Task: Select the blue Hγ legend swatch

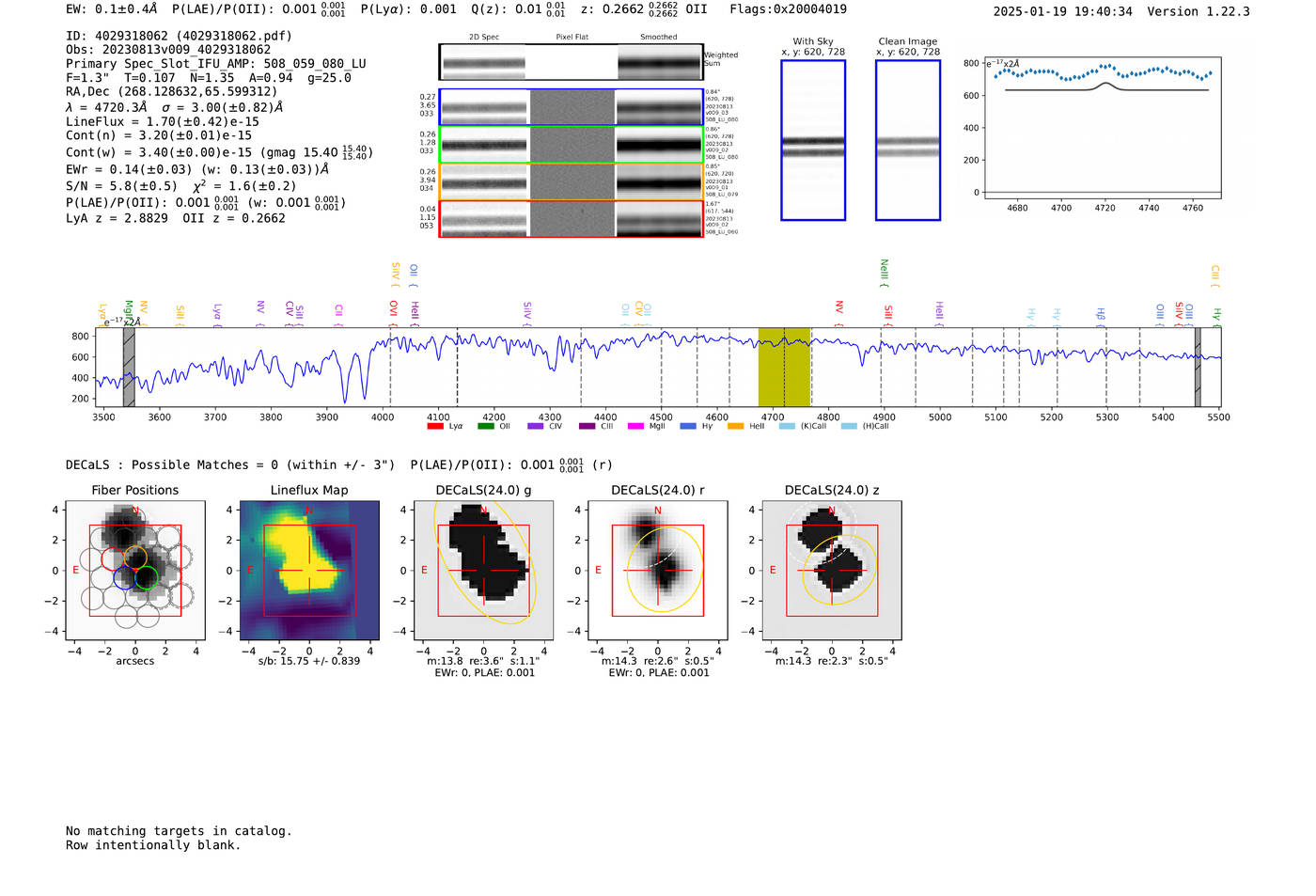Action: click(x=688, y=426)
